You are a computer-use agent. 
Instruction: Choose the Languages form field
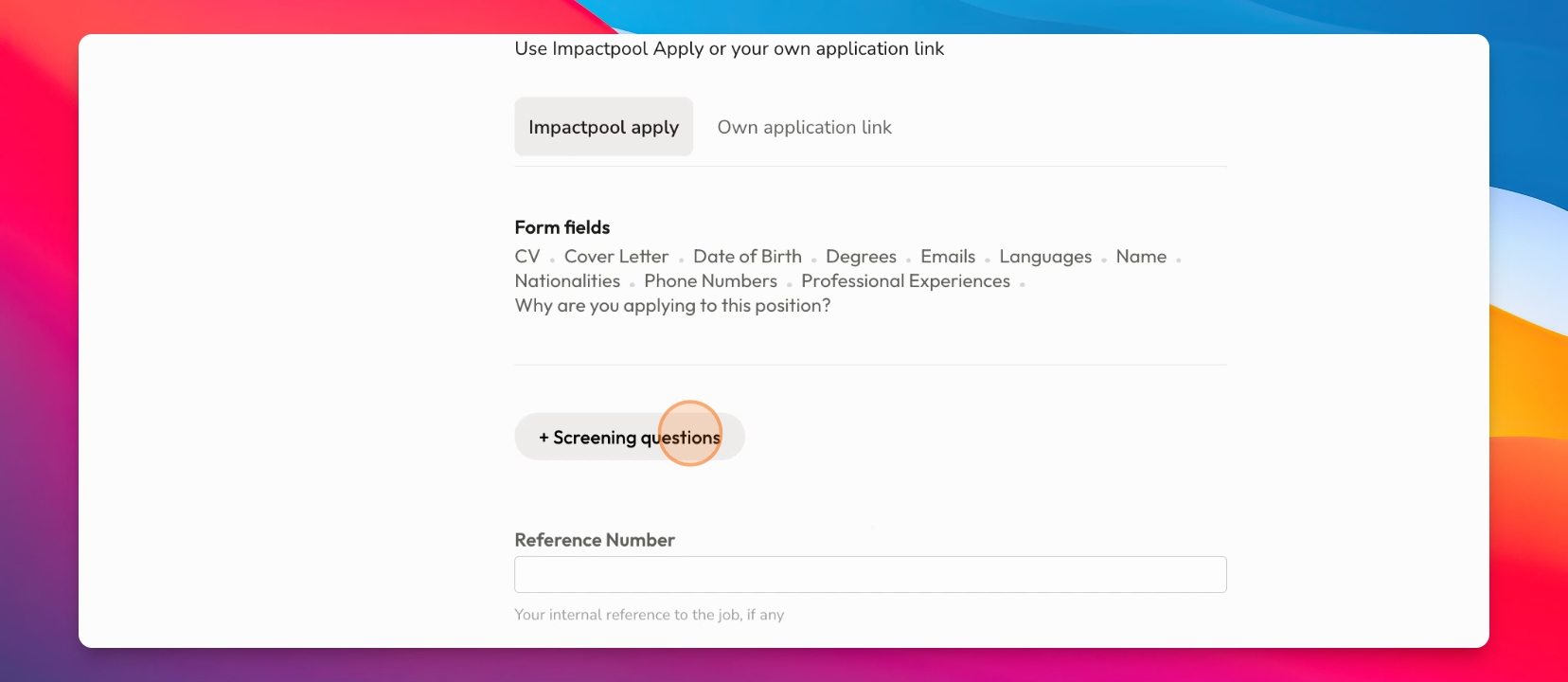point(1045,257)
